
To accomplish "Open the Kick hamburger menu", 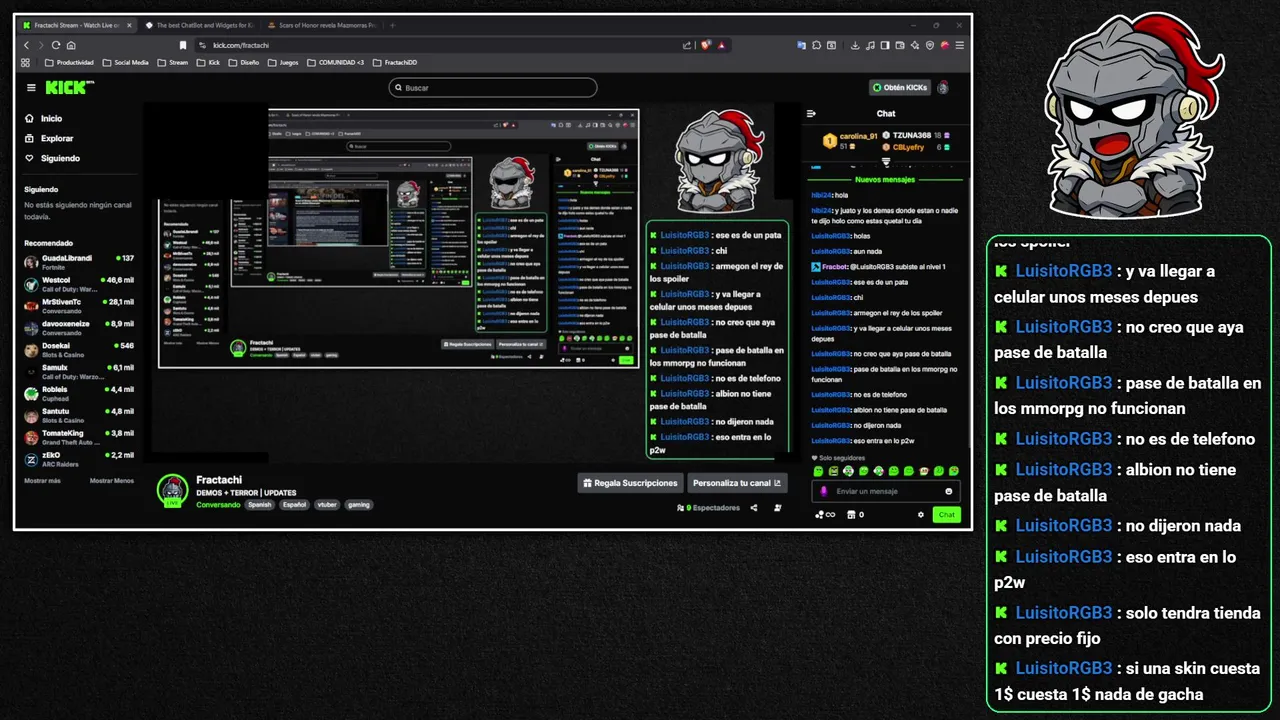I will 31,88.
